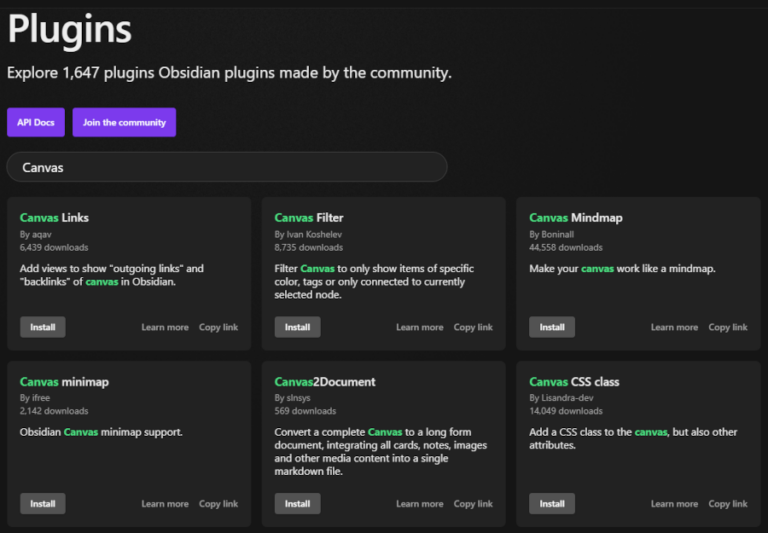This screenshot has width=768, height=533.
Task: Open the Canvas Mindmap plugin title
Action: pyautogui.click(x=576, y=217)
